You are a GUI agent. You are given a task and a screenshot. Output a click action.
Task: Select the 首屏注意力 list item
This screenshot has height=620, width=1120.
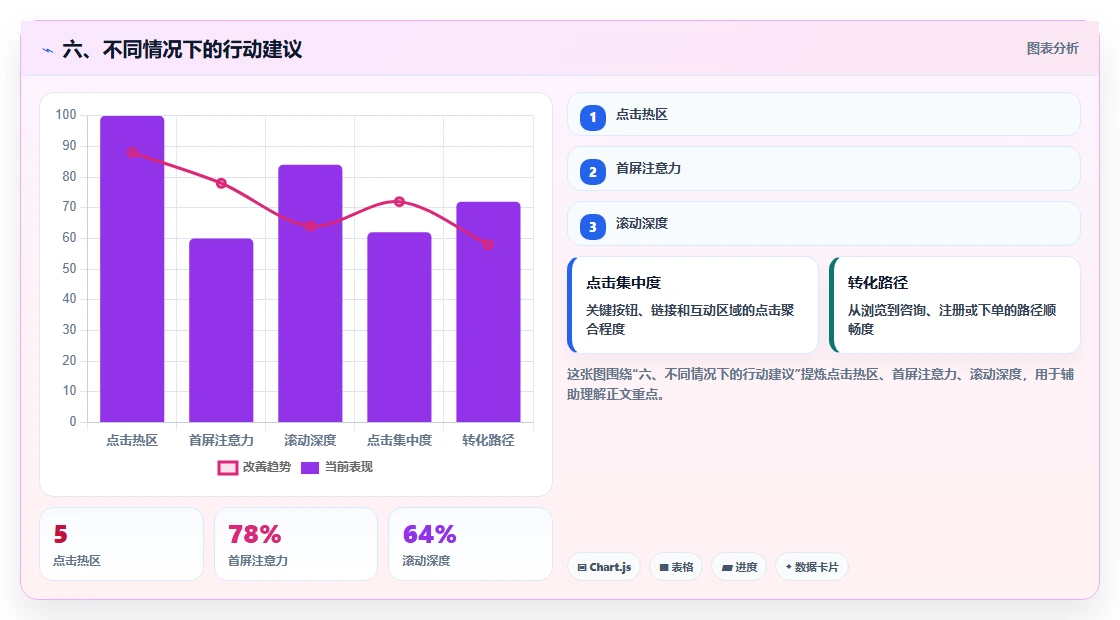point(824,169)
